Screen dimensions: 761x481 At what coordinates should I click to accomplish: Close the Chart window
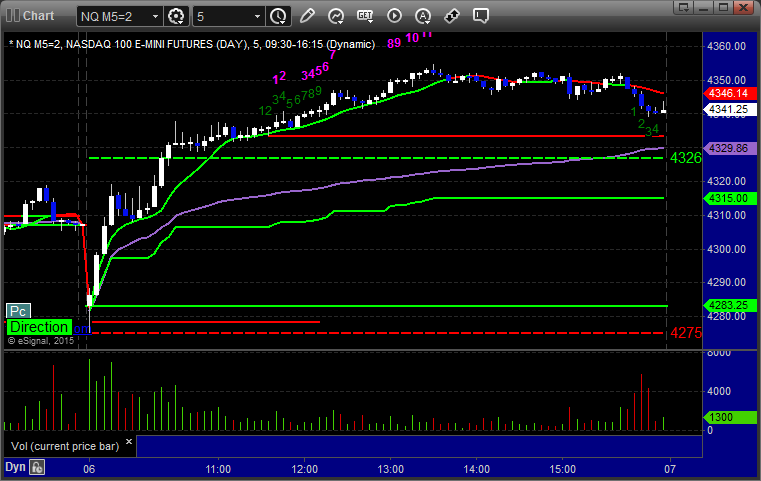coord(743,7)
